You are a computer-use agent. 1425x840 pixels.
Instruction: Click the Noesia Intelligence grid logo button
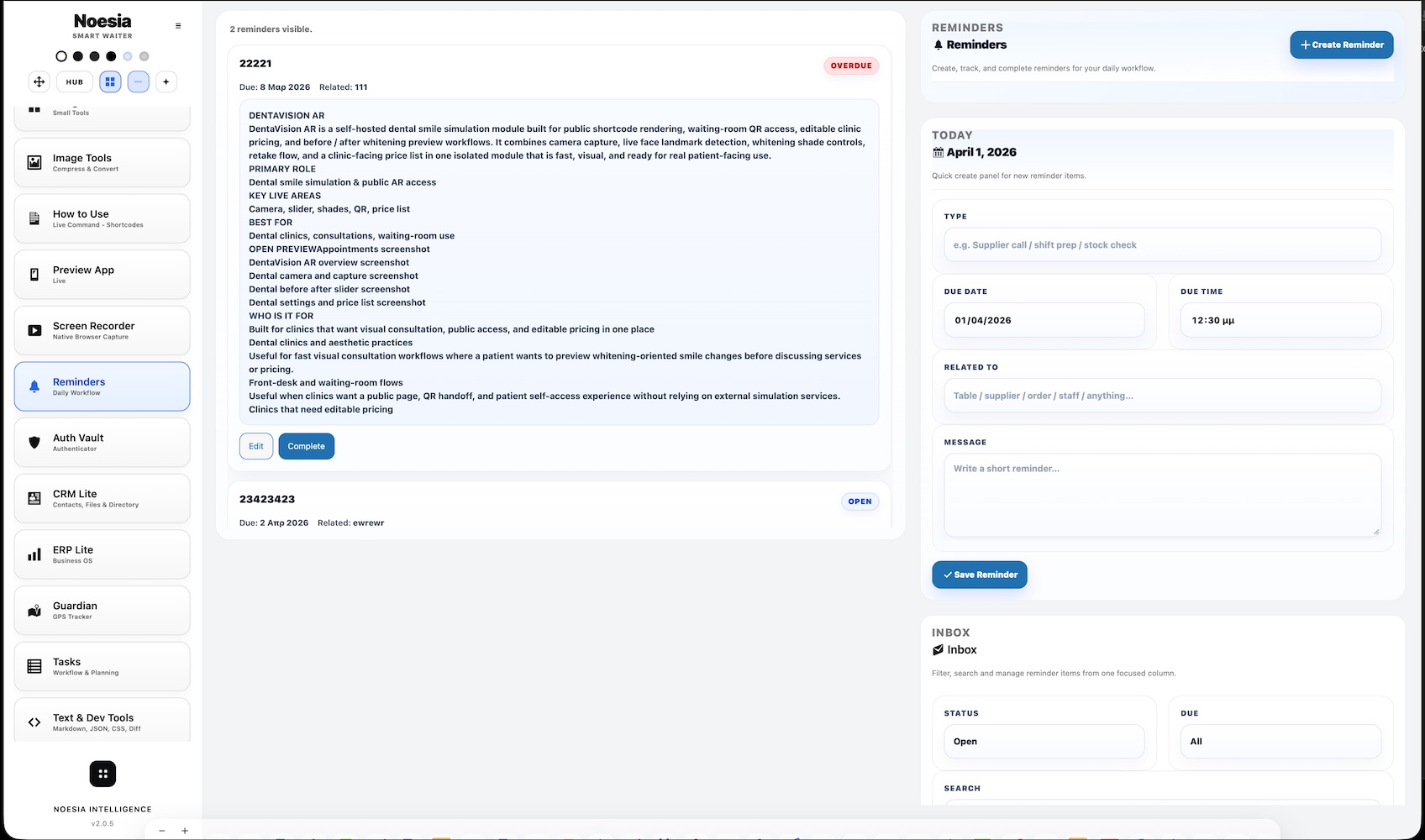pos(103,774)
